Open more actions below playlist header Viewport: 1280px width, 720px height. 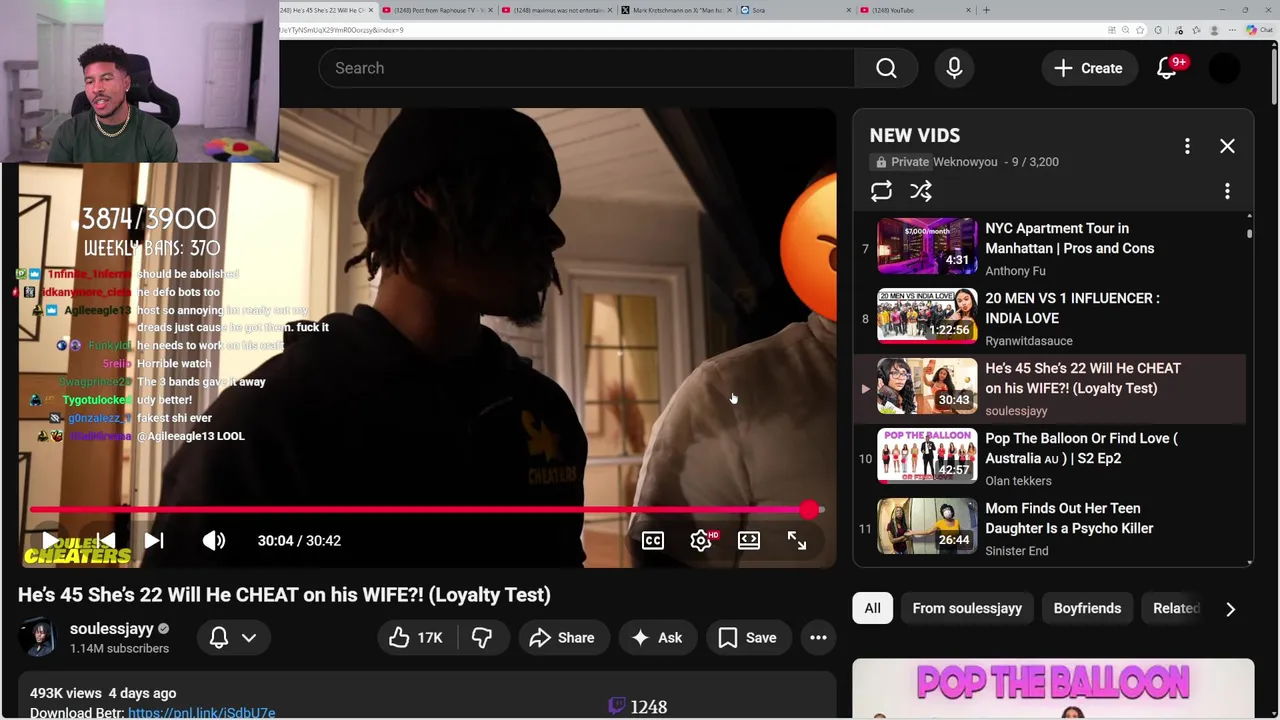1227,191
